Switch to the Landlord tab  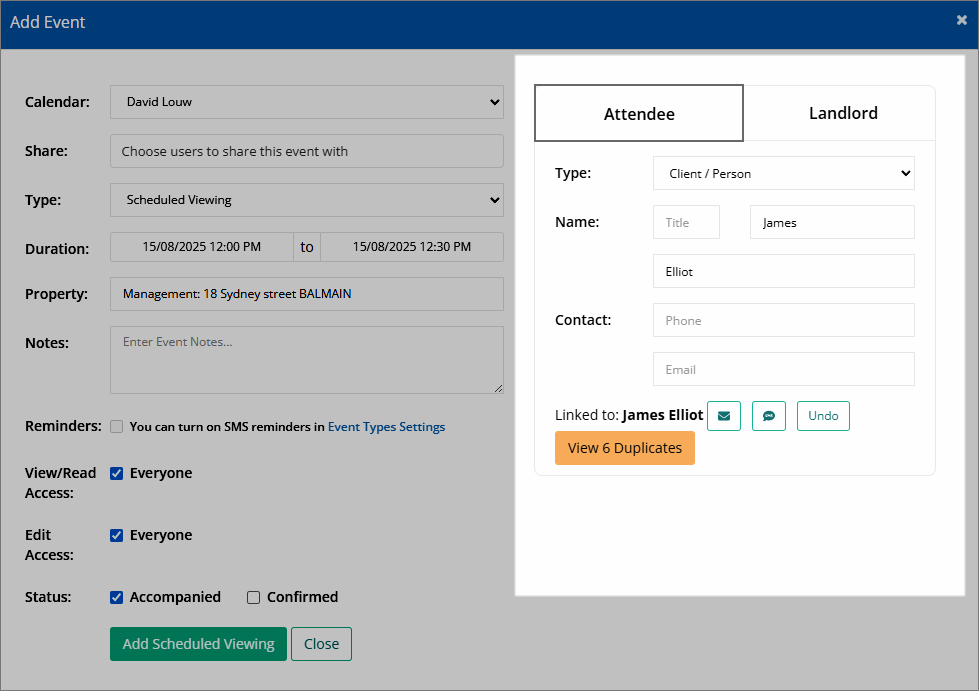point(843,113)
